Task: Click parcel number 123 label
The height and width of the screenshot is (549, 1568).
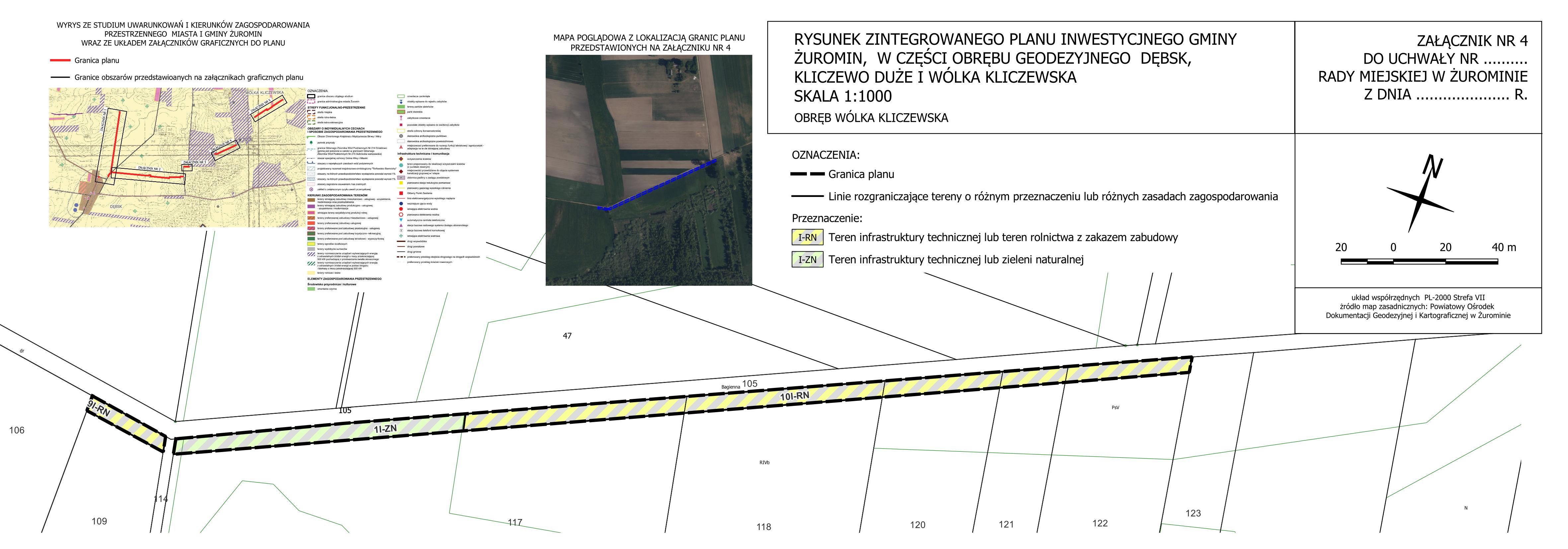Action: click(x=1193, y=513)
